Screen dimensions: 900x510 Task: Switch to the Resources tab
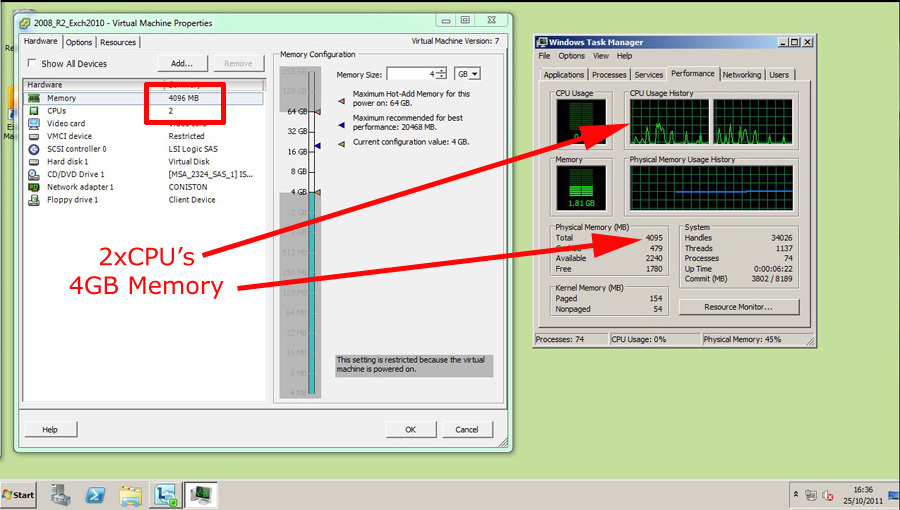(x=118, y=42)
